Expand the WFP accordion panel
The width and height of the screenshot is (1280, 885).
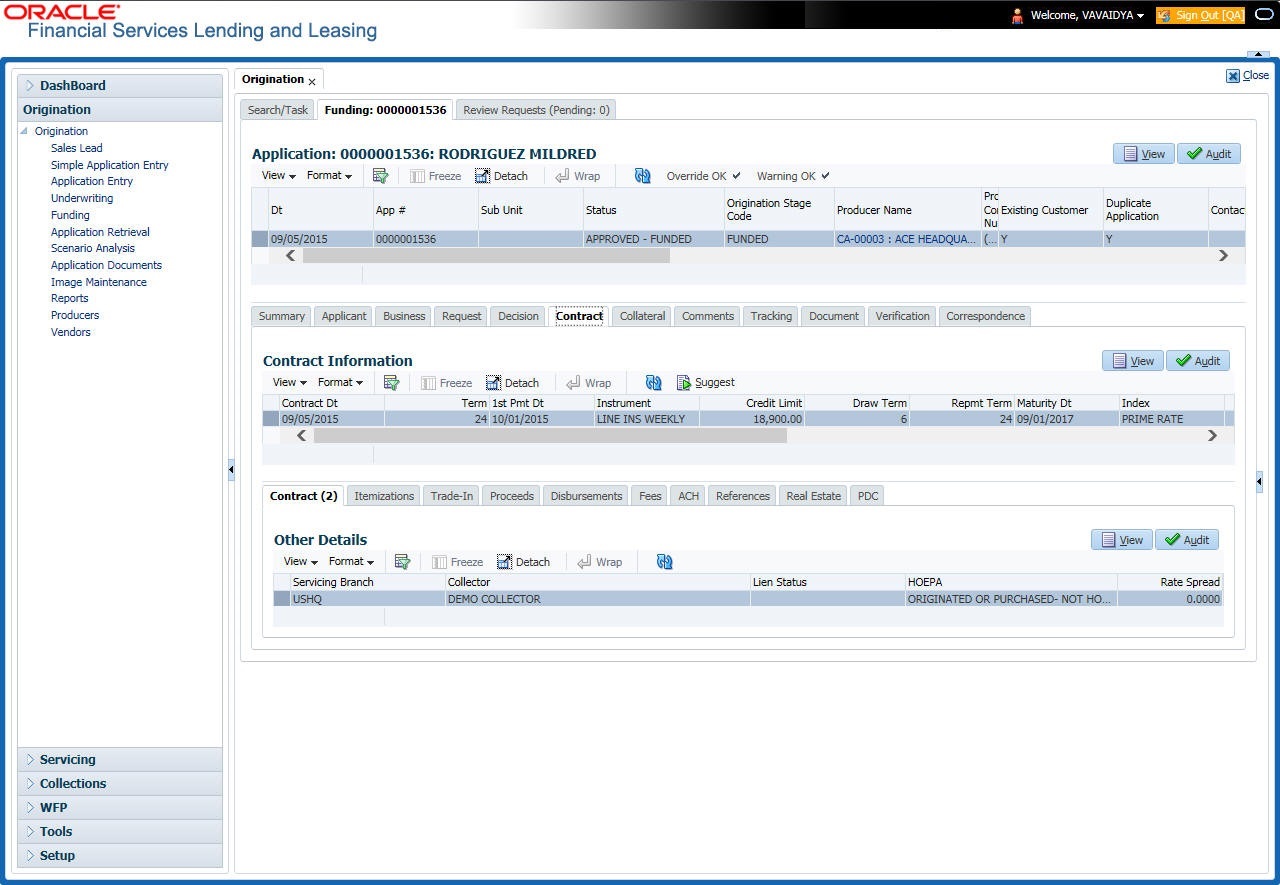(120, 808)
